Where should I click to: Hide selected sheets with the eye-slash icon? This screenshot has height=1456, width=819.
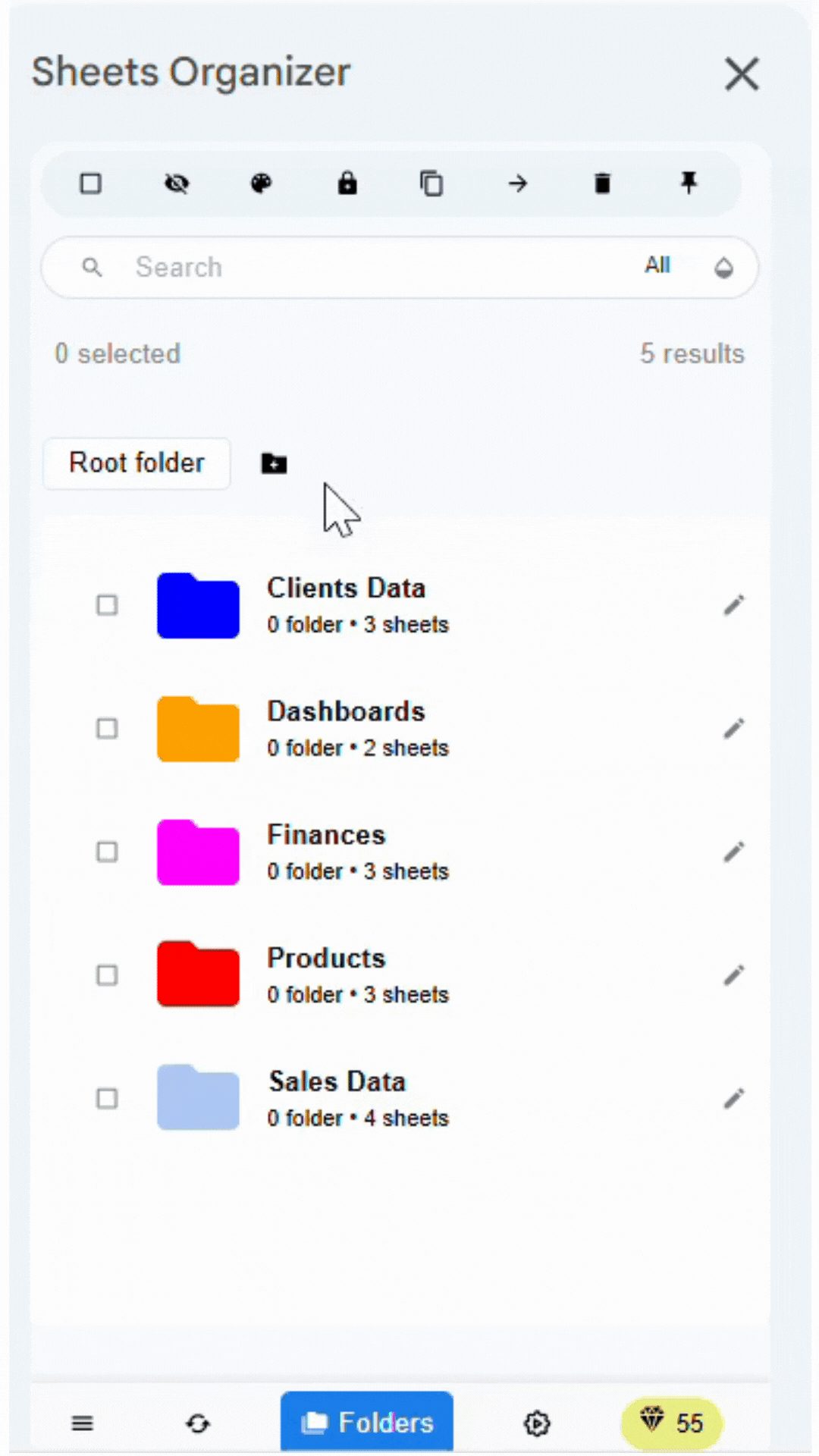tap(176, 184)
